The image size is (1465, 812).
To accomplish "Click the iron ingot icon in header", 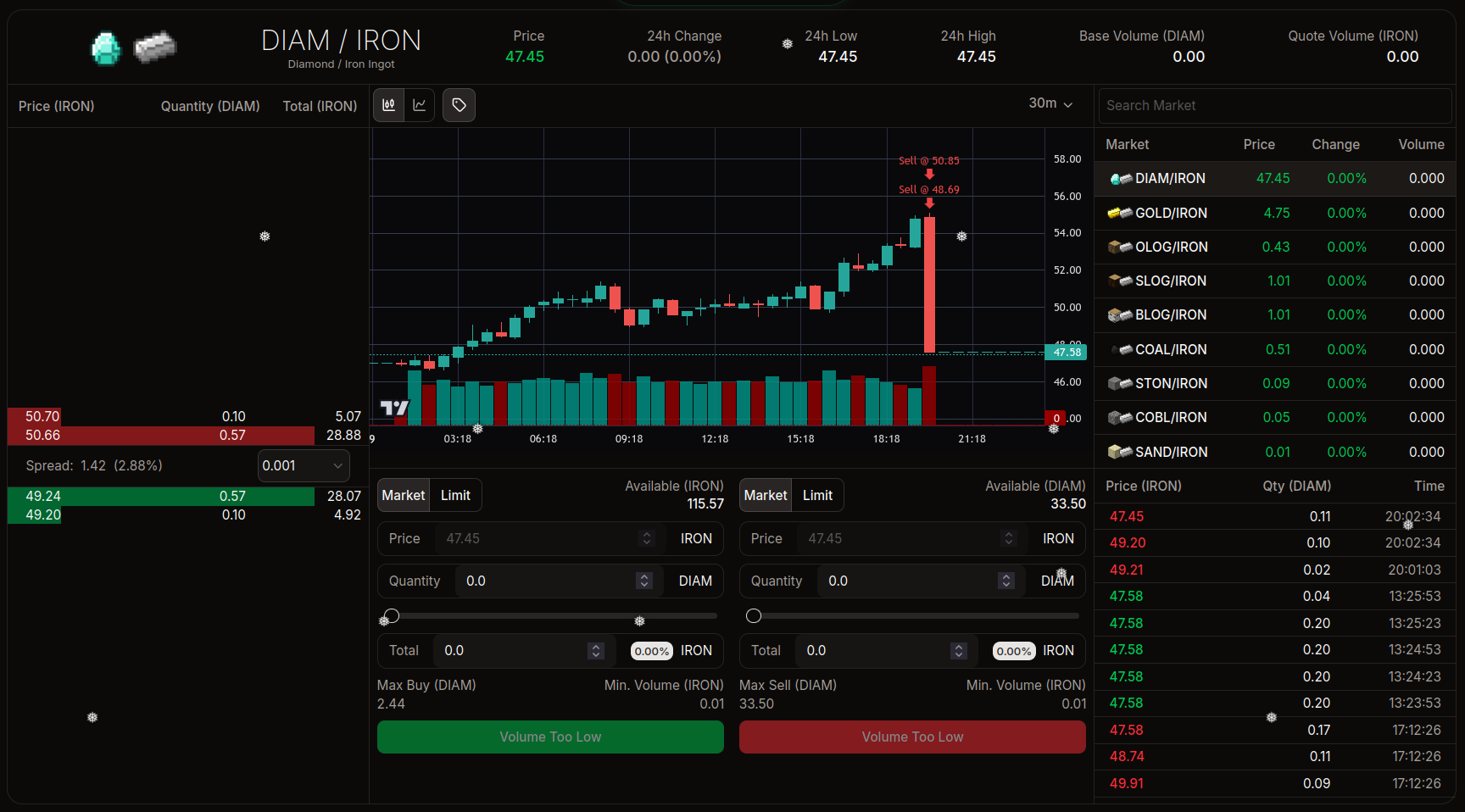I will point(155,47).
